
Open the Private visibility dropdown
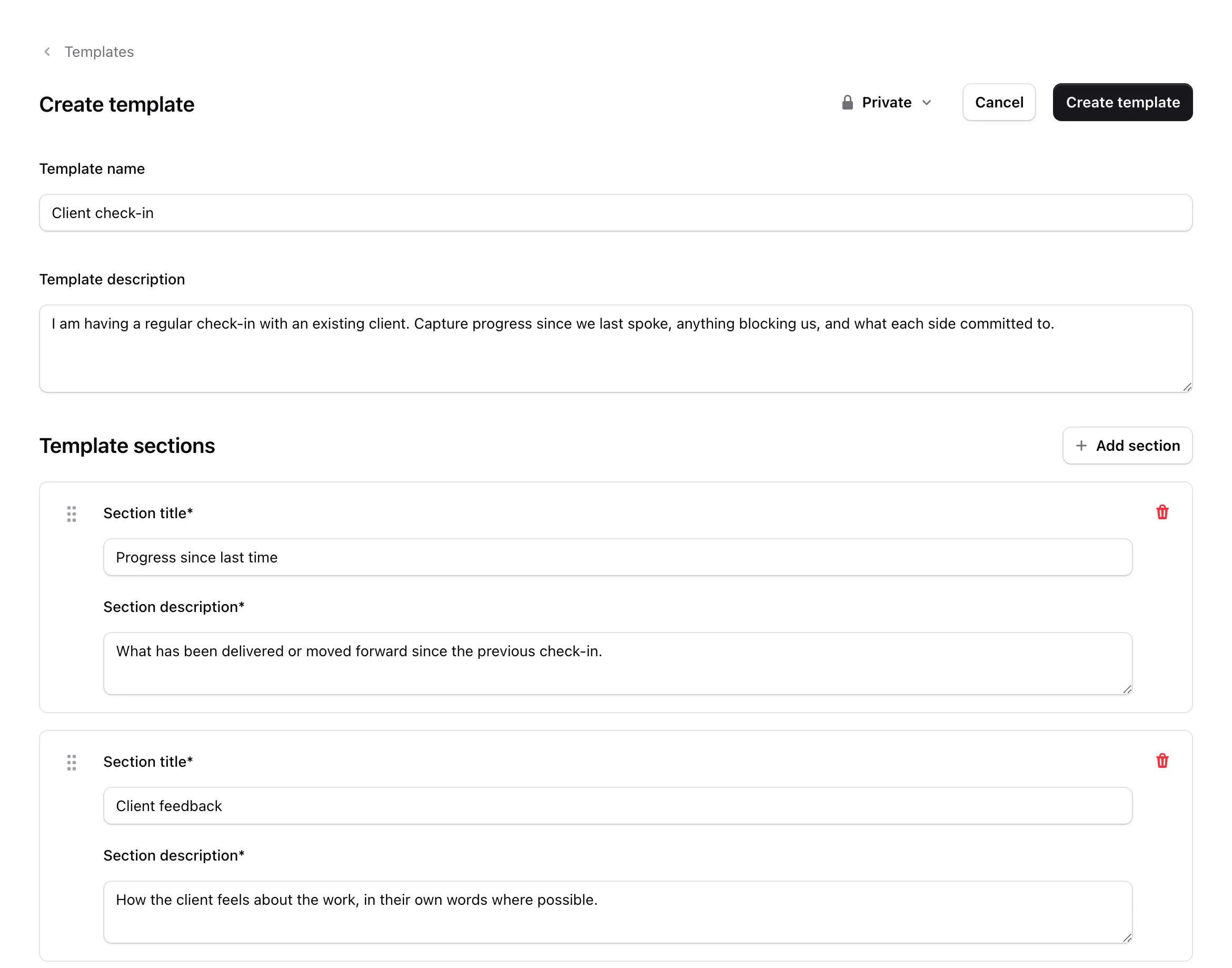[887, 103]
